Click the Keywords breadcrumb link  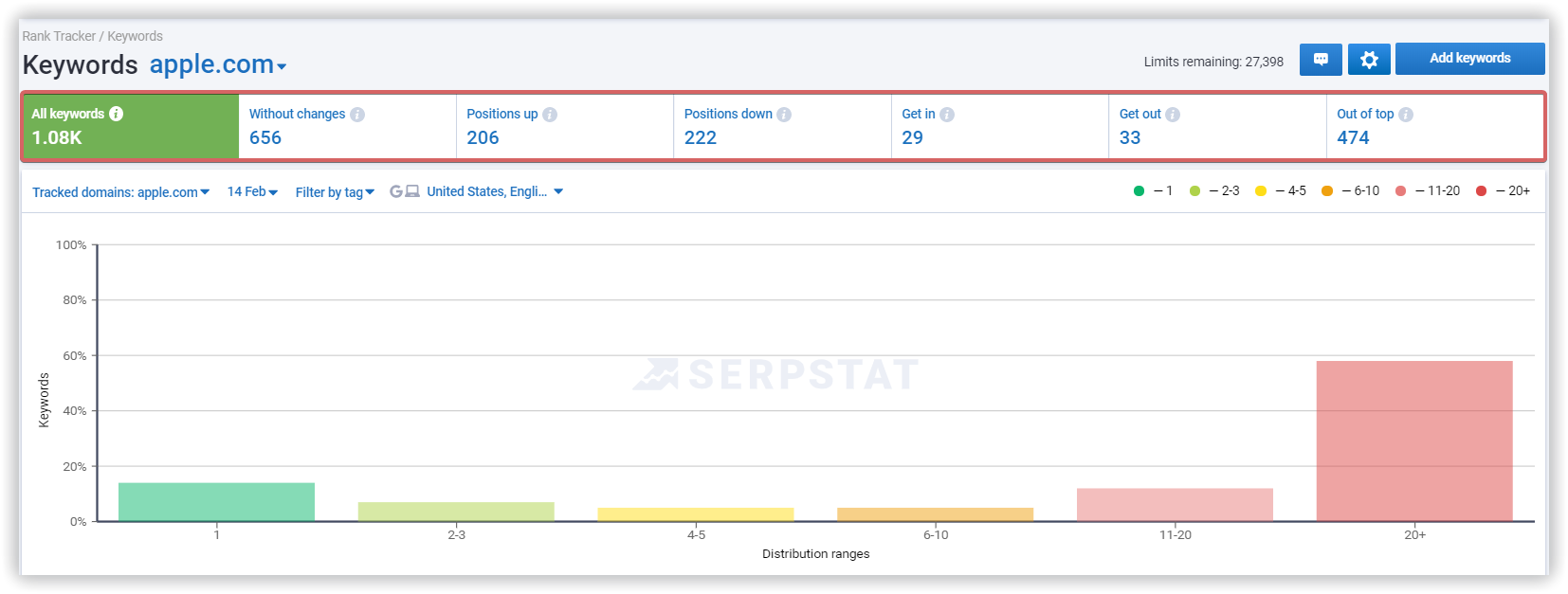pos(135,36)
